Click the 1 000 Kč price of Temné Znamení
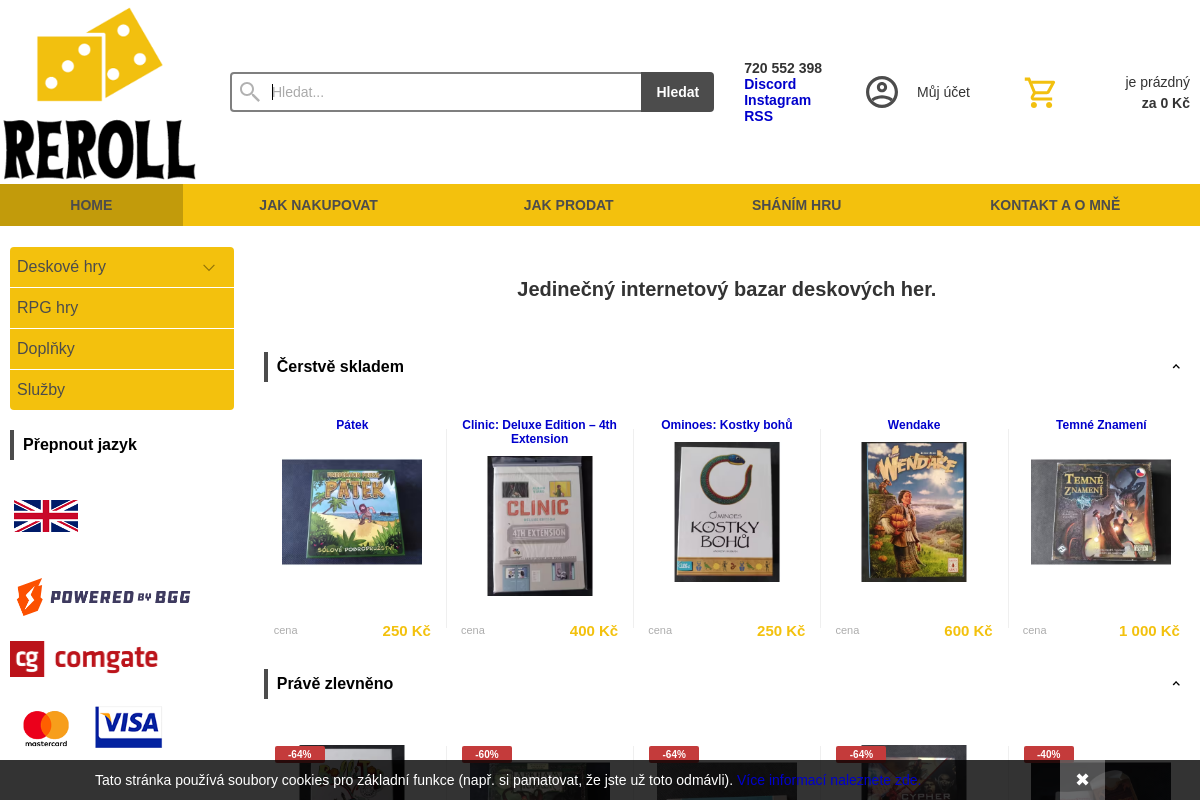 point(1149,631)
